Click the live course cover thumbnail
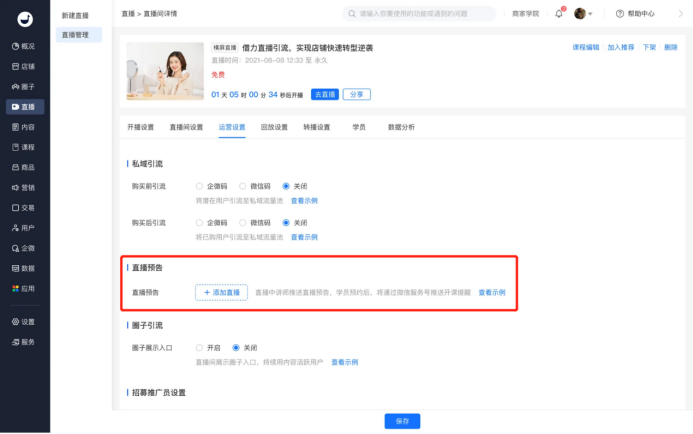The height and width of the screenshot is (434, 693). (x=164, y=72)
